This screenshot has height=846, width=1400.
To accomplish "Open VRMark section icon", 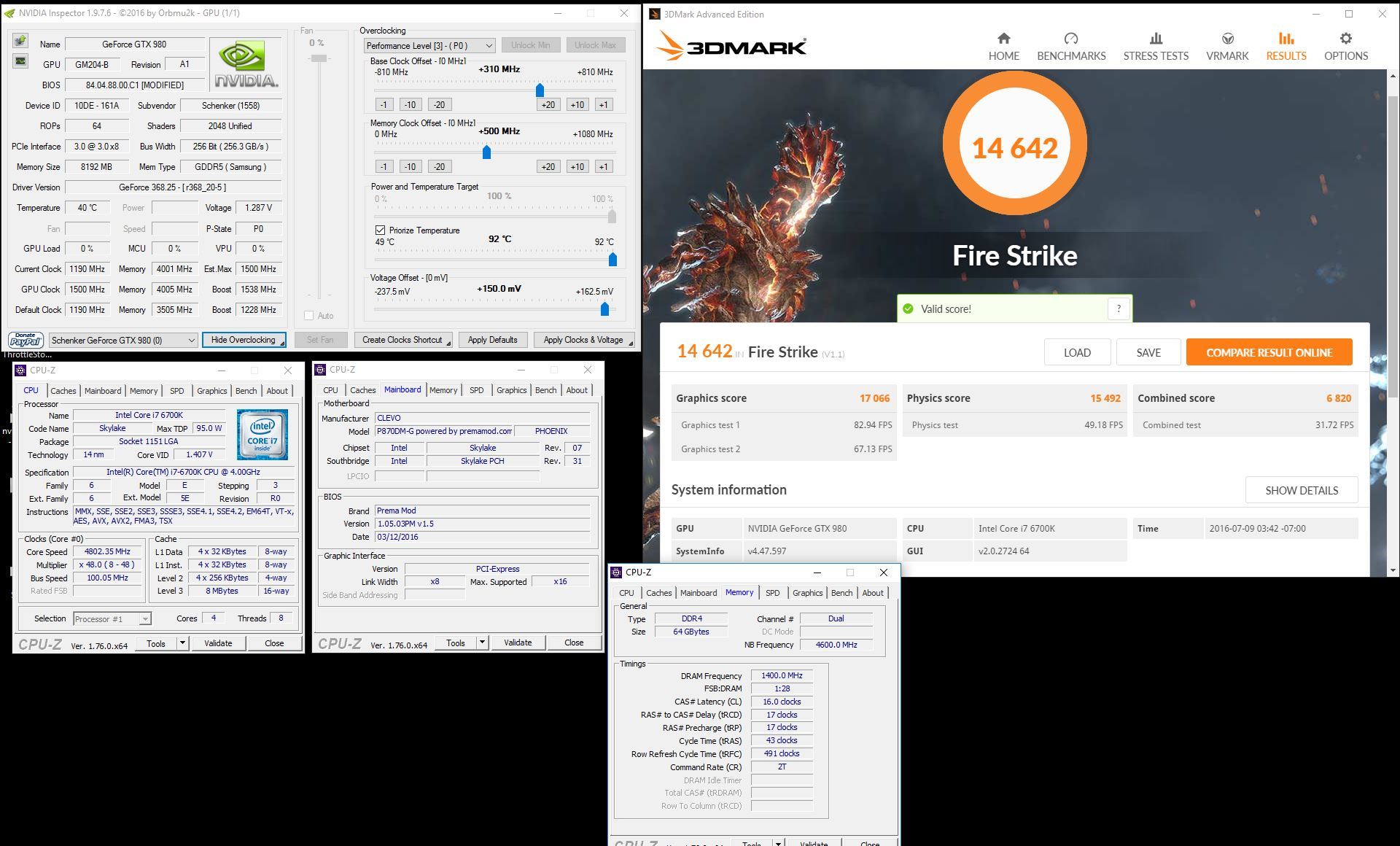I will tap(1228, 39).
